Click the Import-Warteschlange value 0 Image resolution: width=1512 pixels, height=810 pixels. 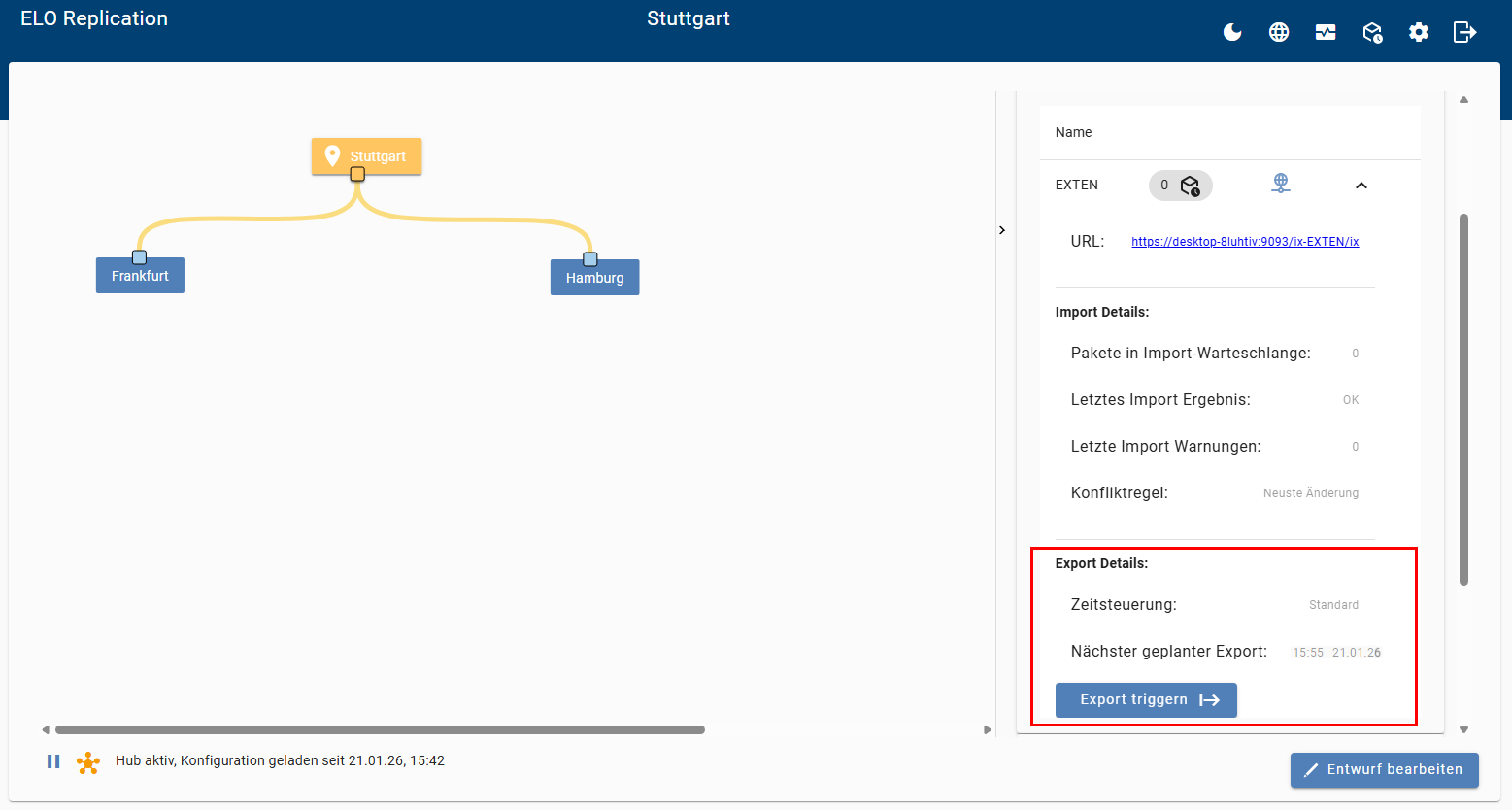coord(1356,354)
